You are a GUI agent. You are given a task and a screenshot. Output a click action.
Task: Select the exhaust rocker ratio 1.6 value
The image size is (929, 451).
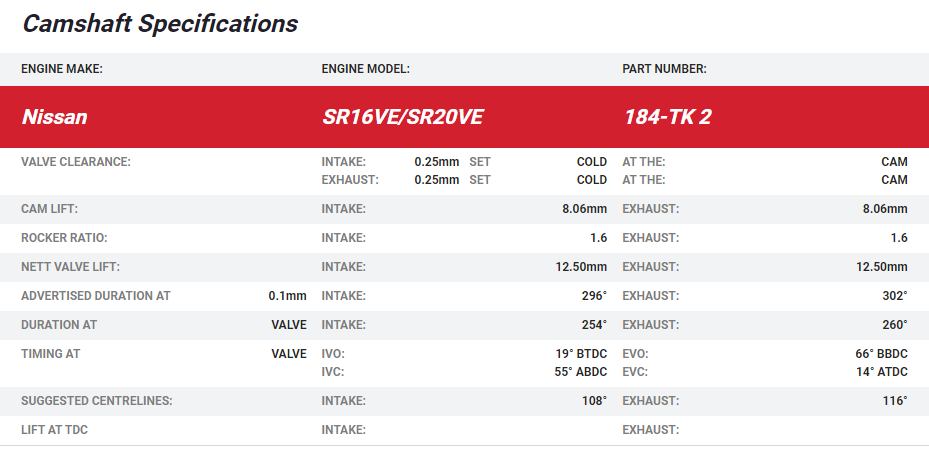[898, 238]
